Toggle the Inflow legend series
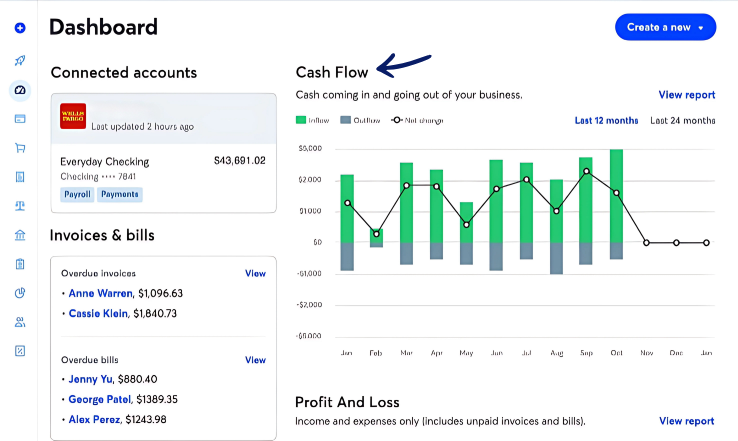The height and width of the screenshot is (441, 738). (312, 121)
